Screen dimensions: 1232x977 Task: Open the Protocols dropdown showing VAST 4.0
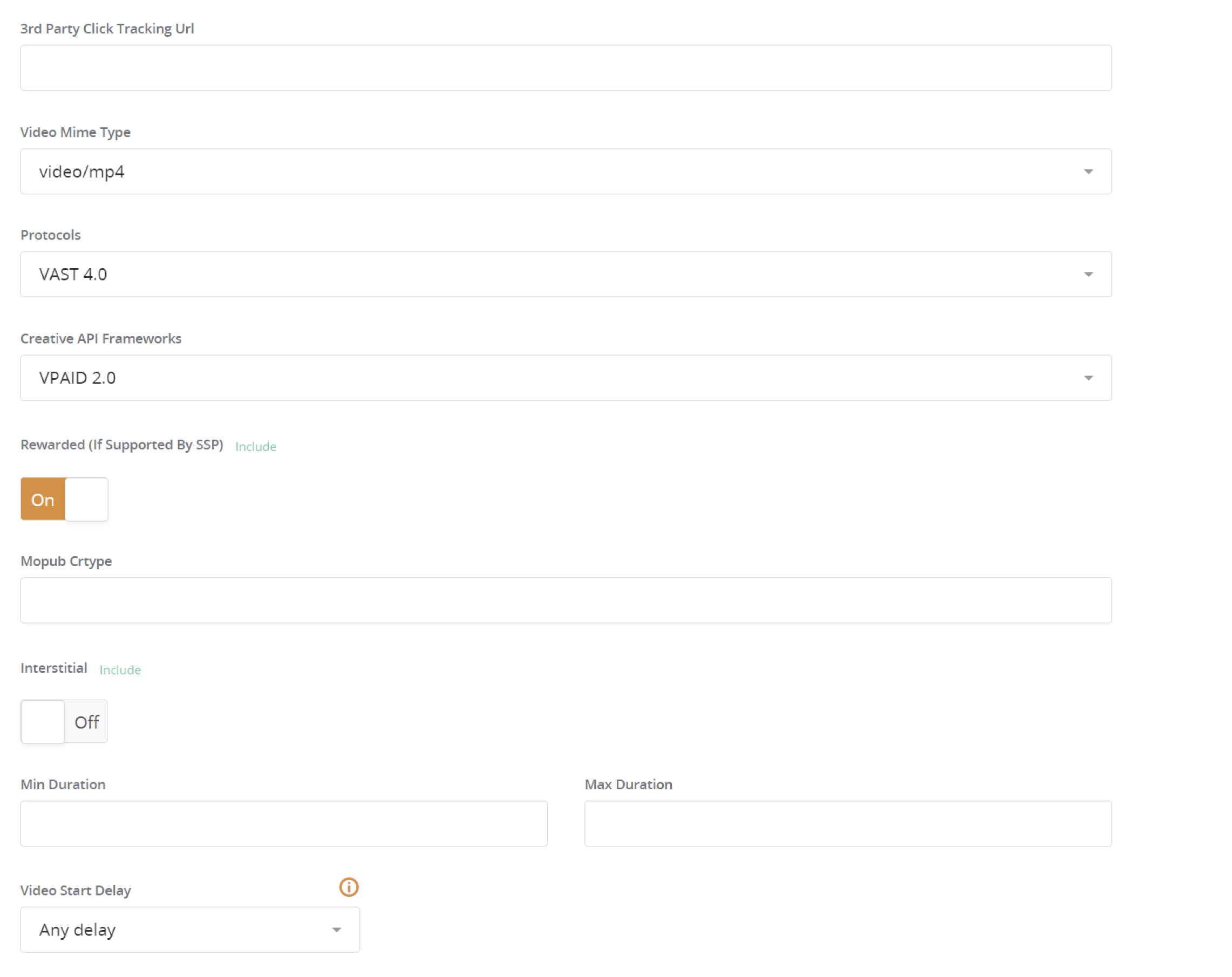point(566,274)
